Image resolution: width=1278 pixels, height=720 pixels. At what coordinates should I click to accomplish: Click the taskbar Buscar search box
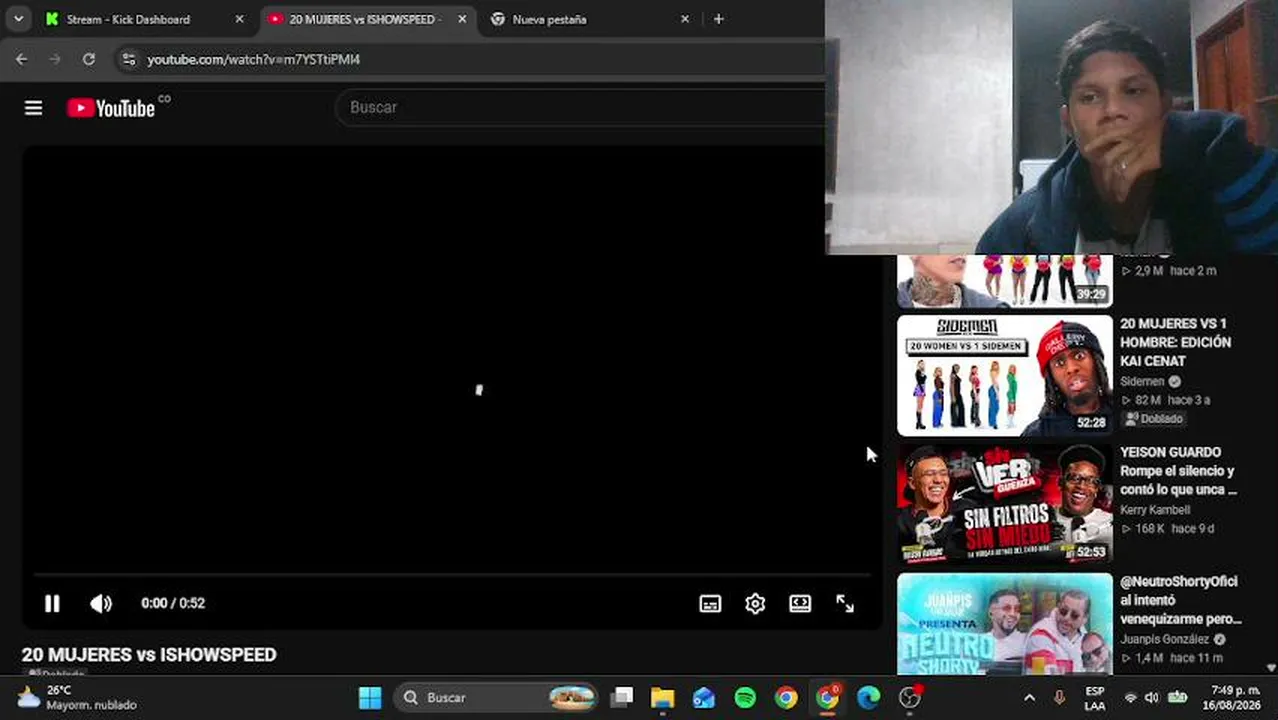coord(498,697)
